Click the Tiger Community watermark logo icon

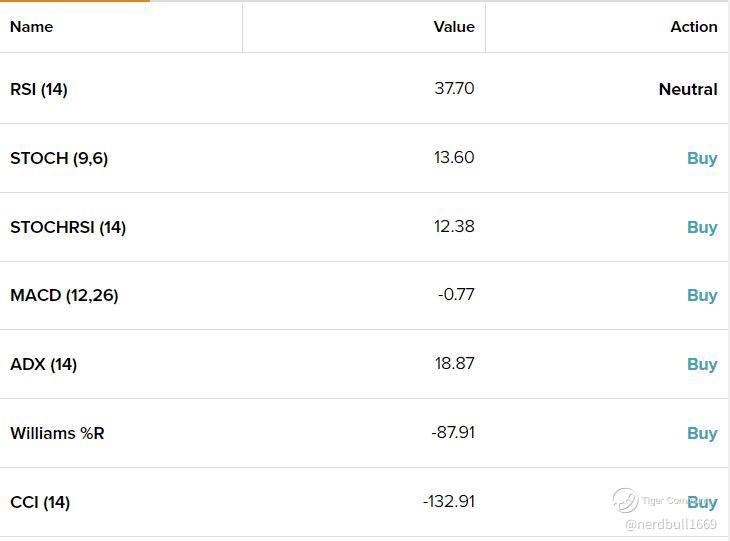click(x=625, y=500)
